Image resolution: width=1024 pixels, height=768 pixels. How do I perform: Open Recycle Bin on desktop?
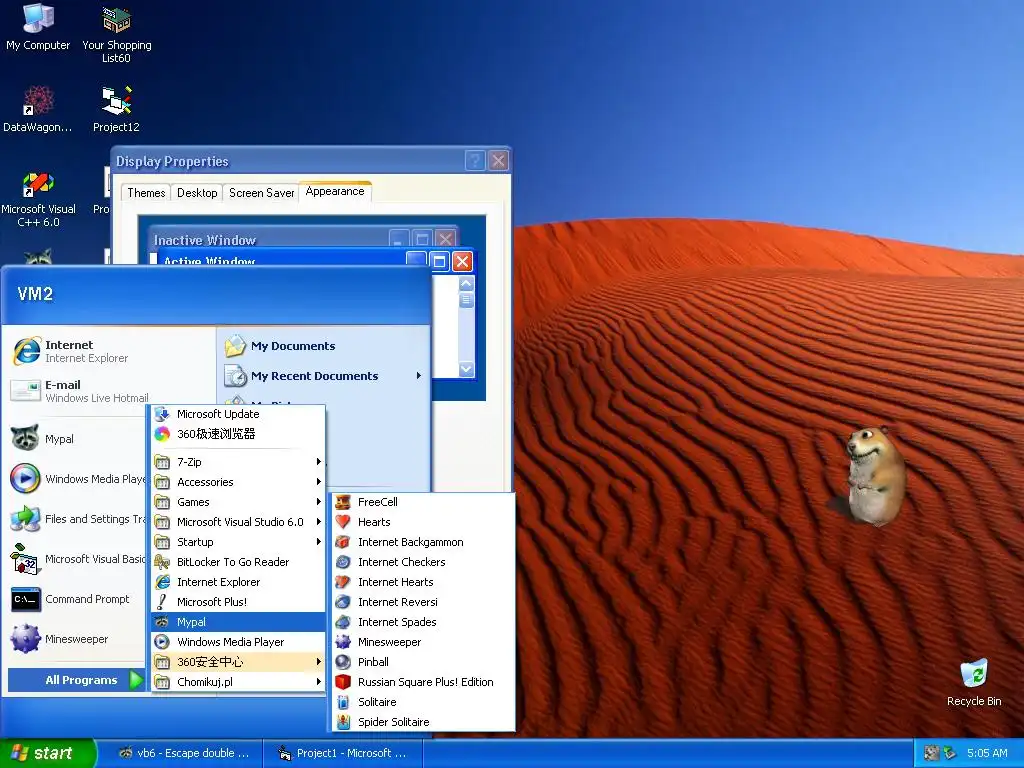click(974, 682)
